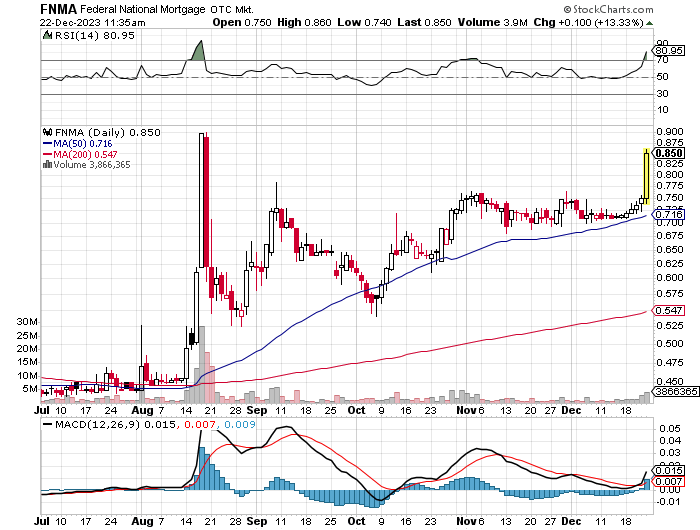Click Aug on the price panel date axis
The height and width of the screenshot is (530, 700).
pyautogui.click(x=142, y=410)
